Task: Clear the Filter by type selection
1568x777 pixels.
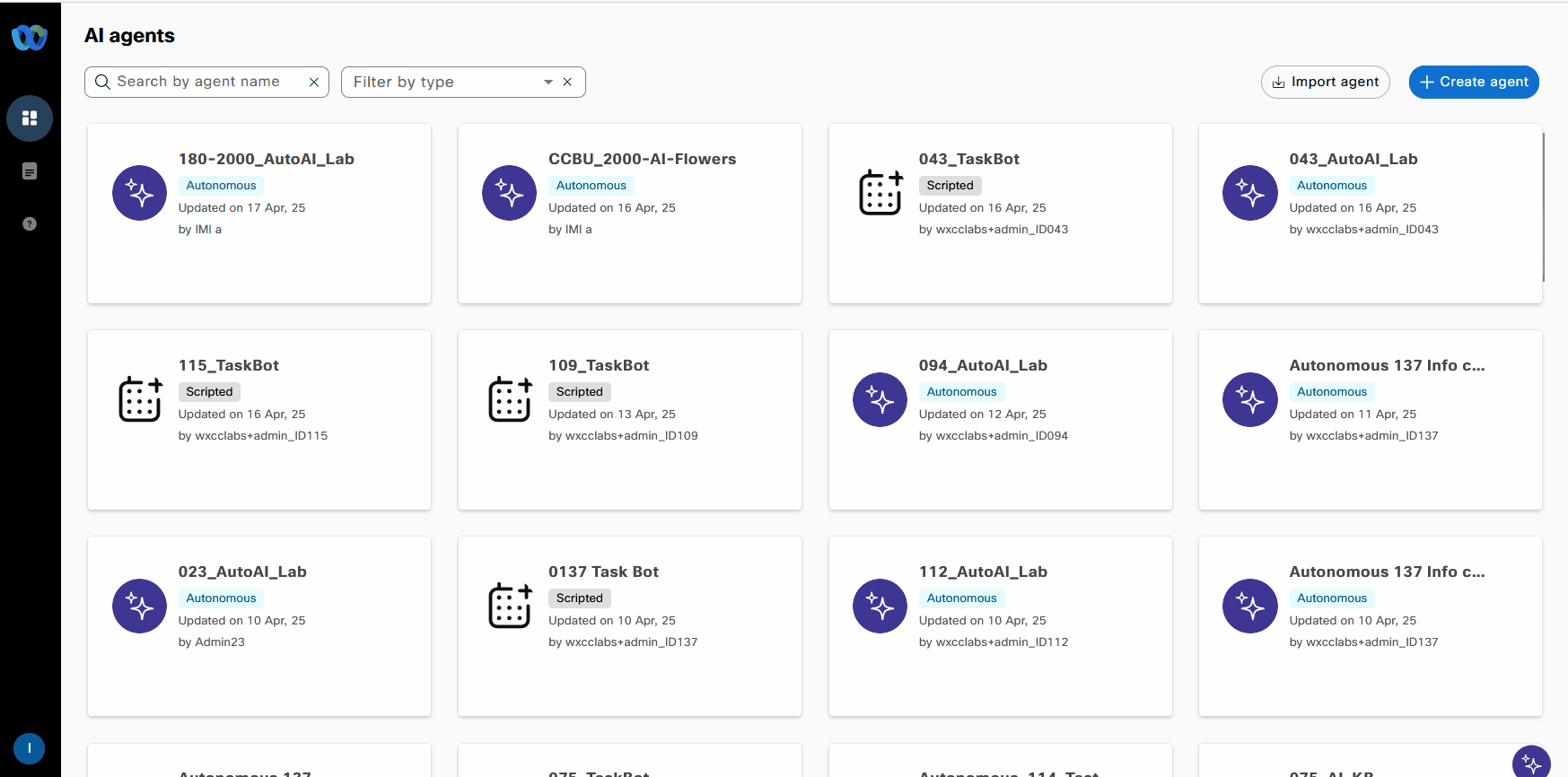Action: click(x=567, y=83)
